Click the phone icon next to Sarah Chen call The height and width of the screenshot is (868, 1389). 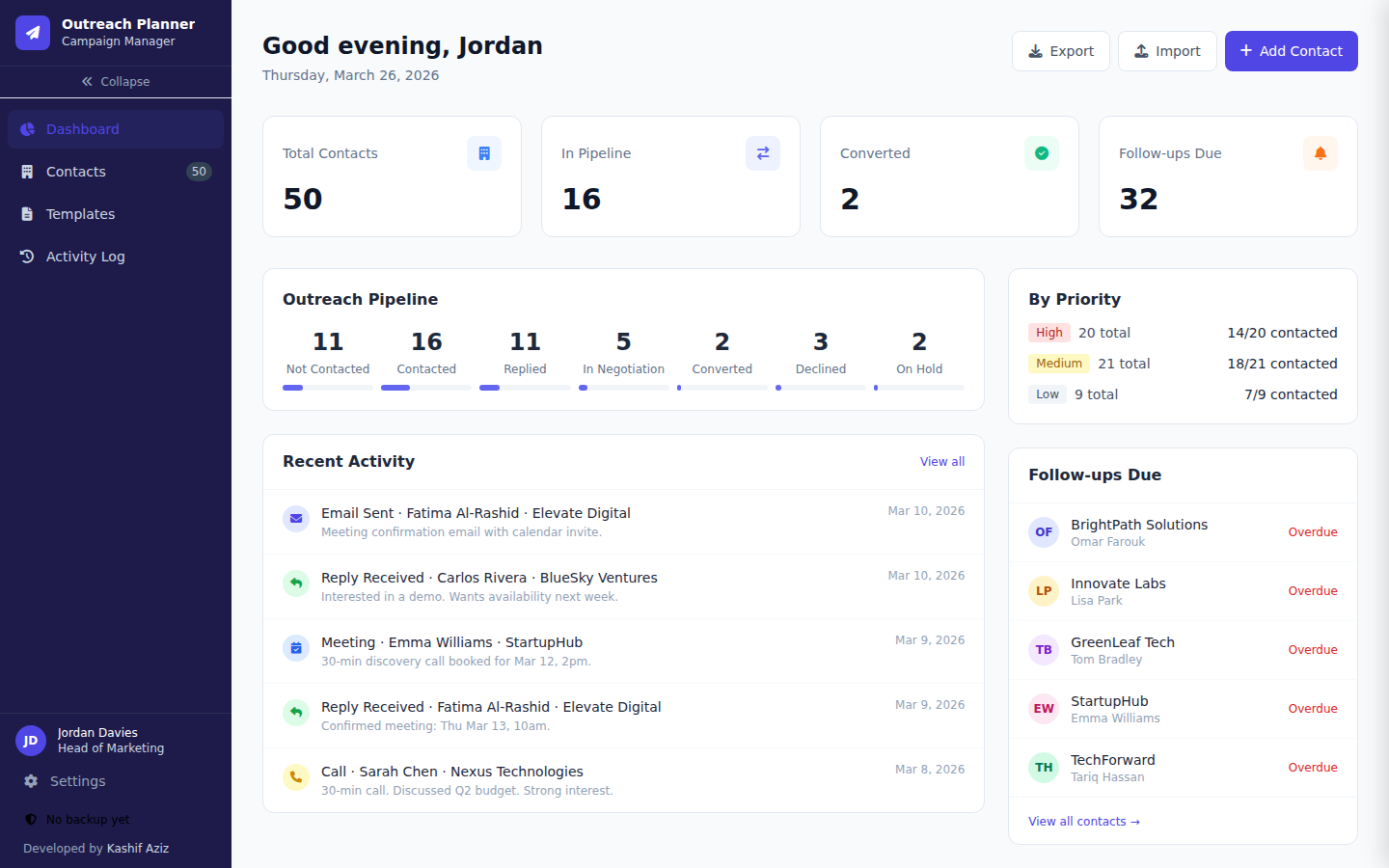tap(295, 777)
